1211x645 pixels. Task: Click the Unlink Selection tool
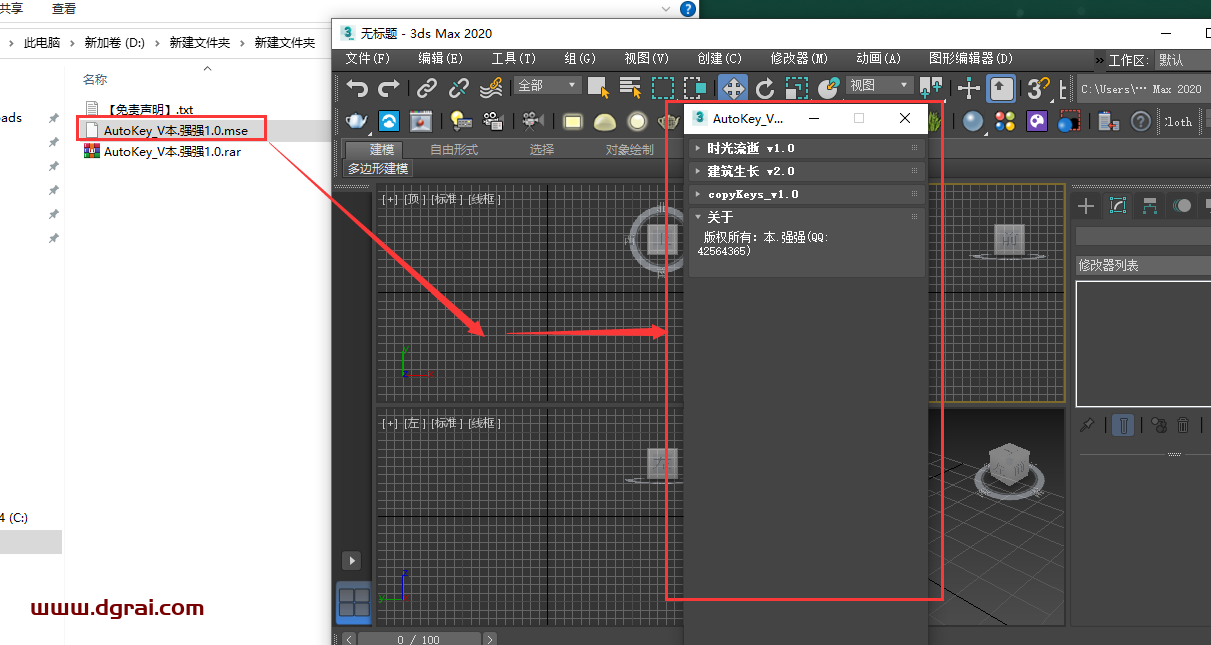[459, 89]
